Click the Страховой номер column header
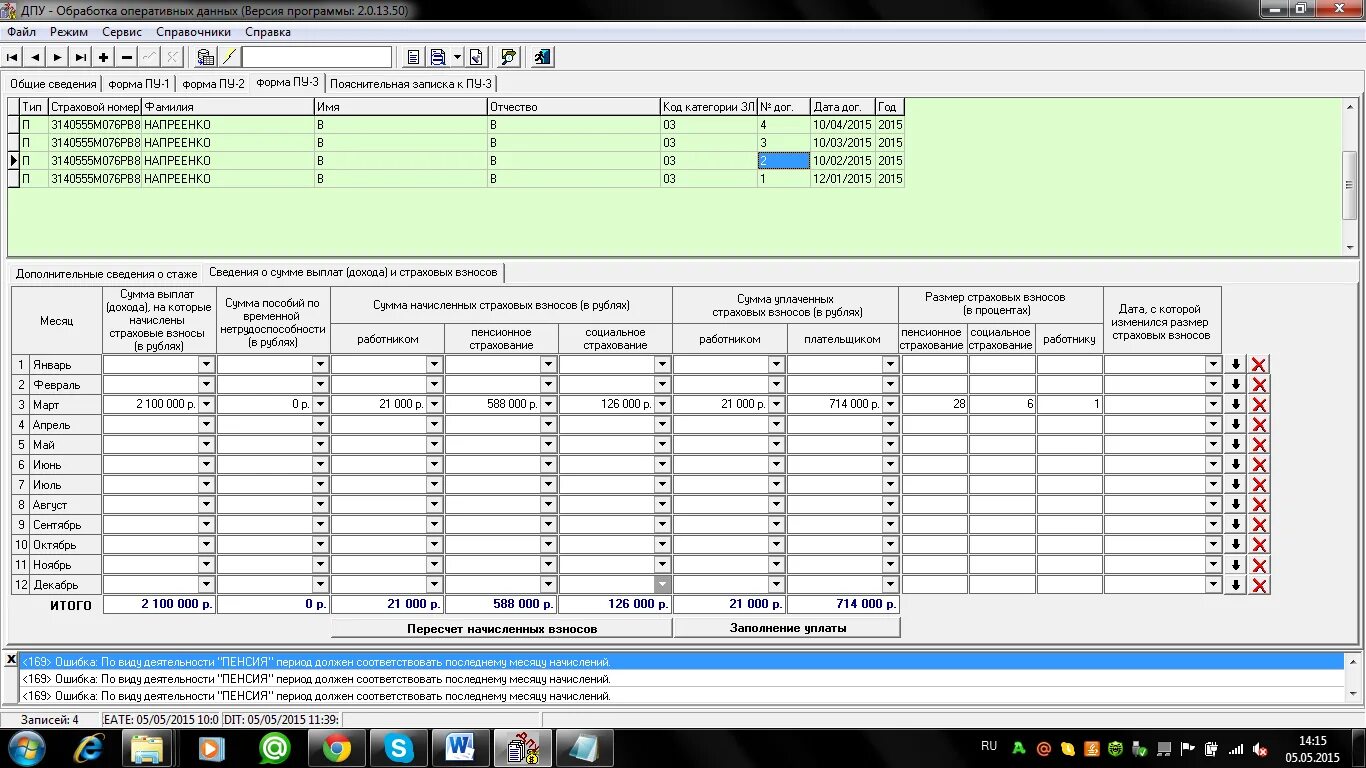Image resolution: width=1366 pixels, height=768 pixels. pos(95,107)
